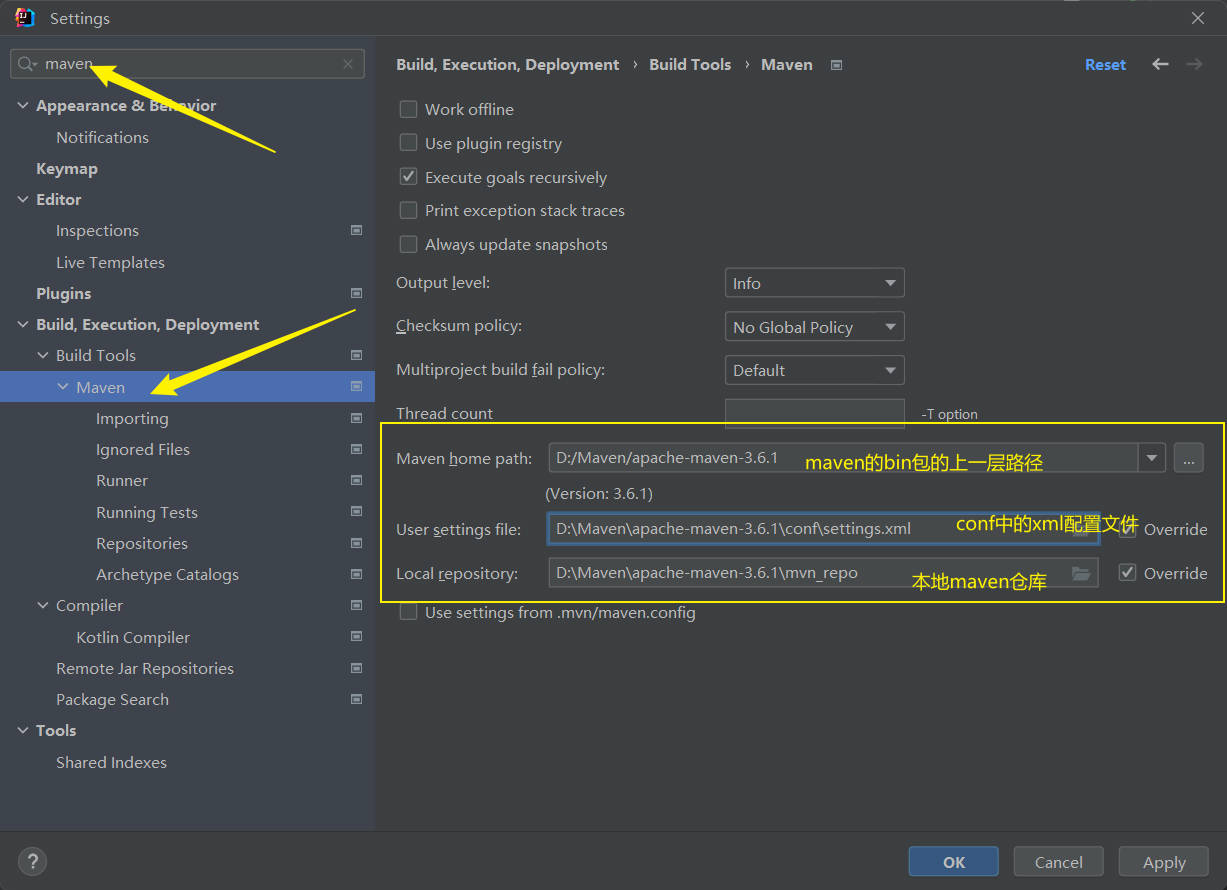Focus the Thread count input field
Viewport: 1227px width, 890px height.
click(814, 413)
